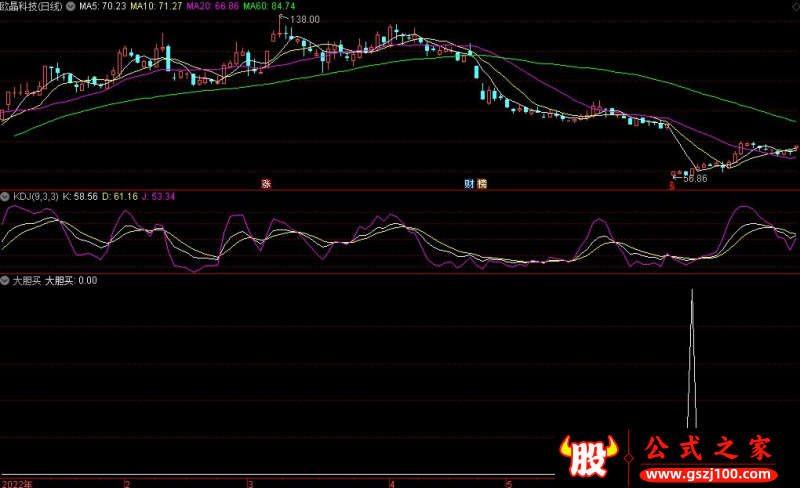Click the 138.00 high price label
The image size is (800, 488).
click(304, 19)
